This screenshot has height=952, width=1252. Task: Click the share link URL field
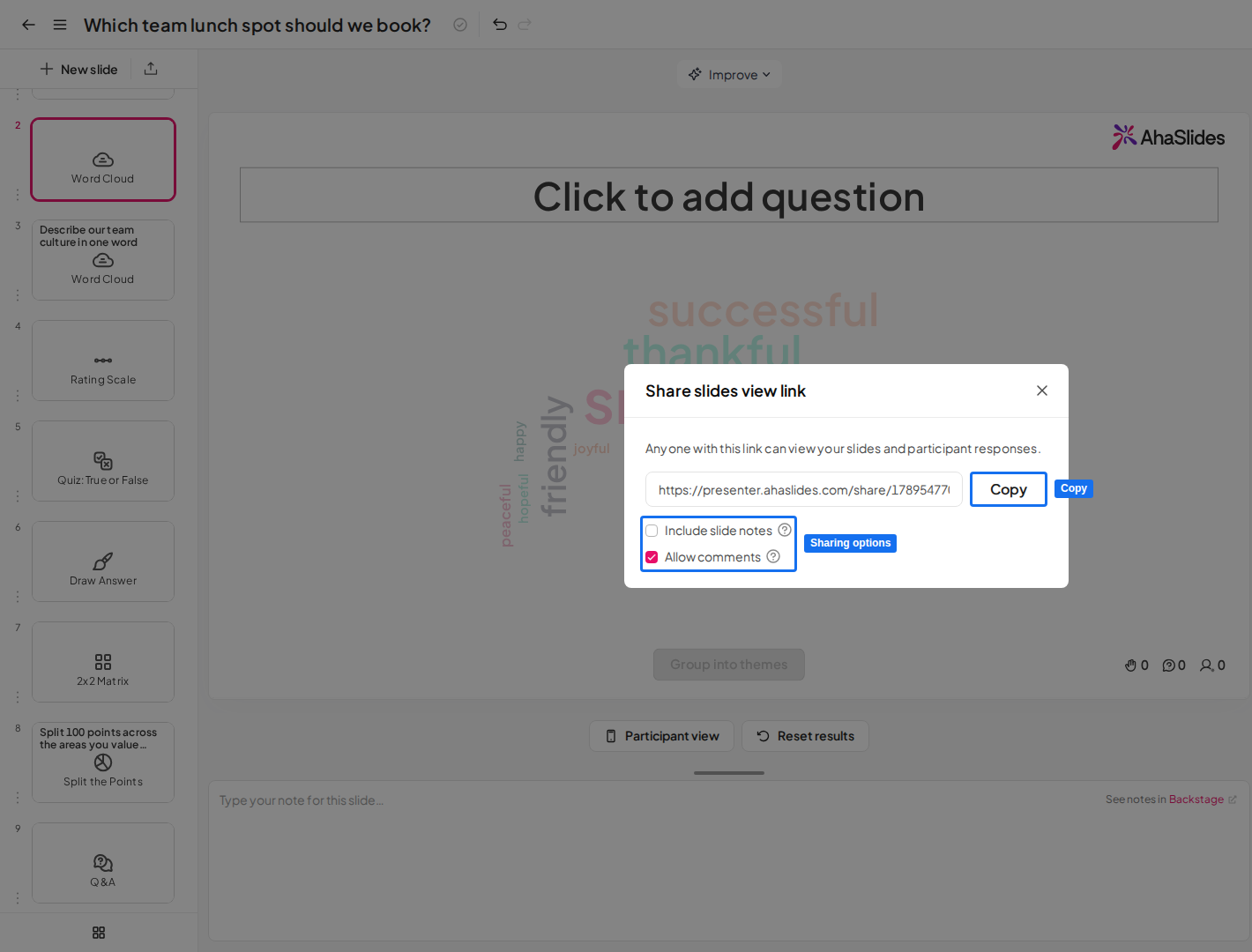click(x=803, y=489)
